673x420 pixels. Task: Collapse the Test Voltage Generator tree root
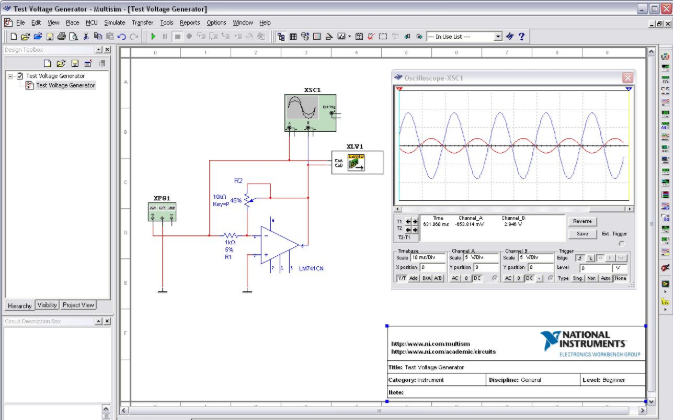[x=10, y=76]
